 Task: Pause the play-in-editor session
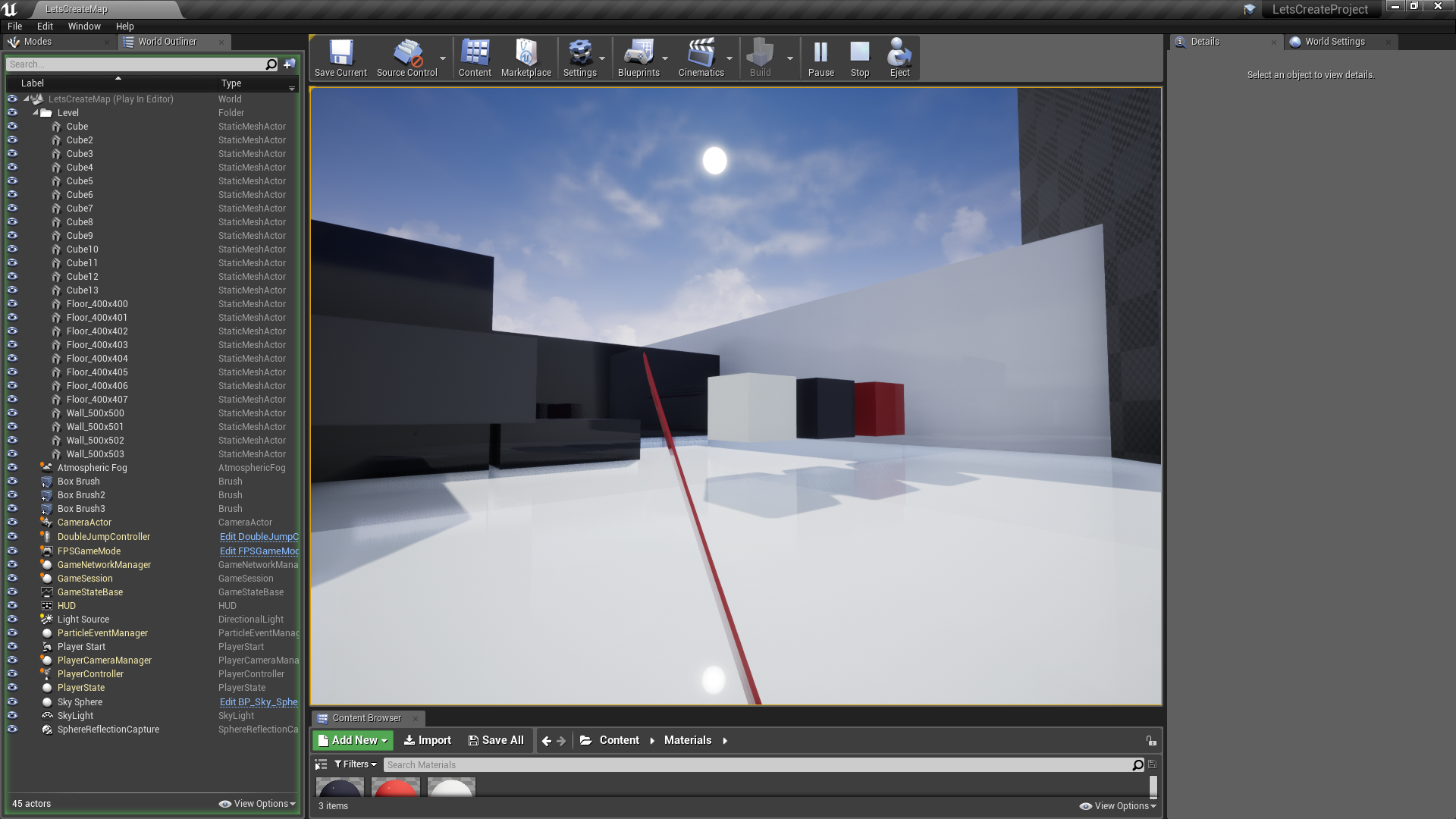coord(821,58)
